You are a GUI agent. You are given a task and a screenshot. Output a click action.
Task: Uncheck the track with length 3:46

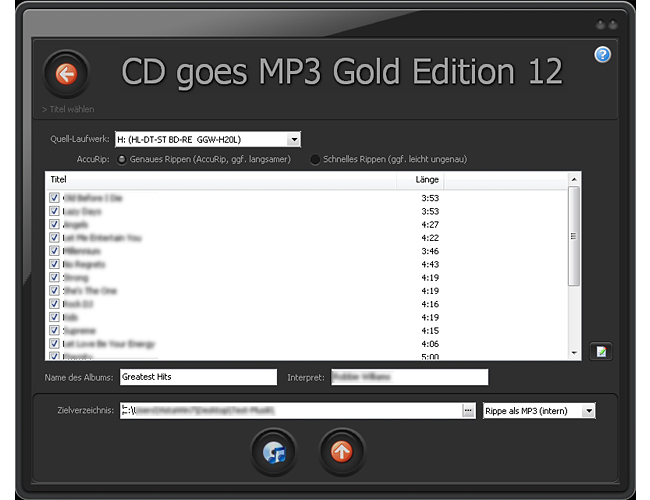coord(54,251)
